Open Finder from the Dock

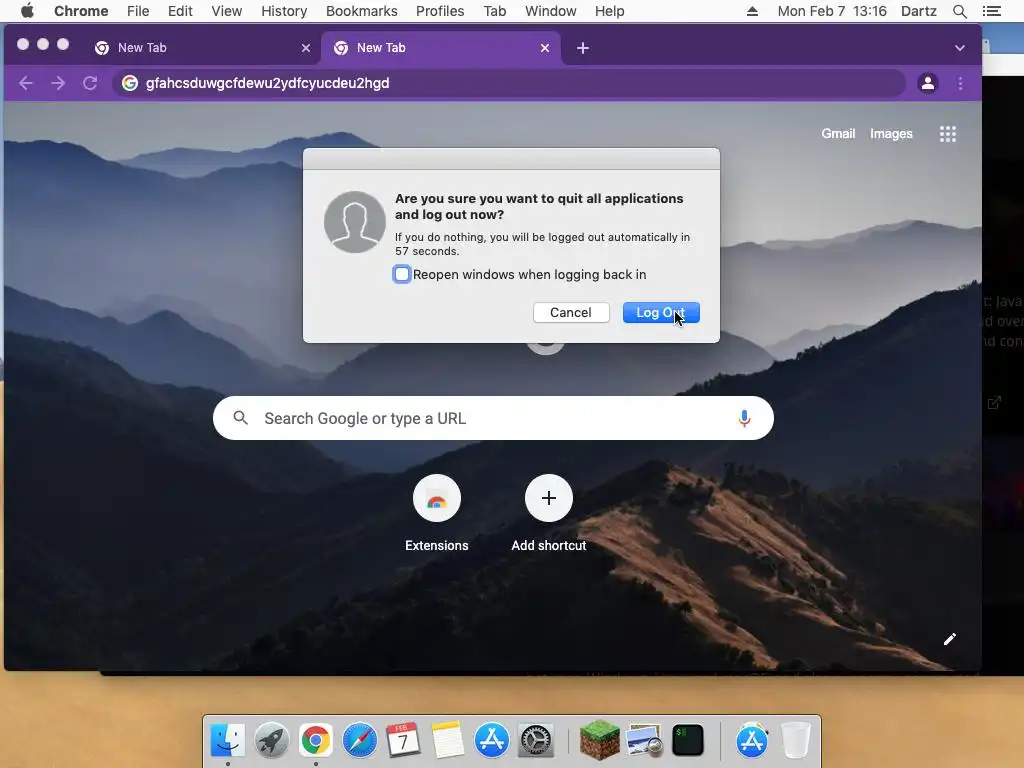[227, 741]
